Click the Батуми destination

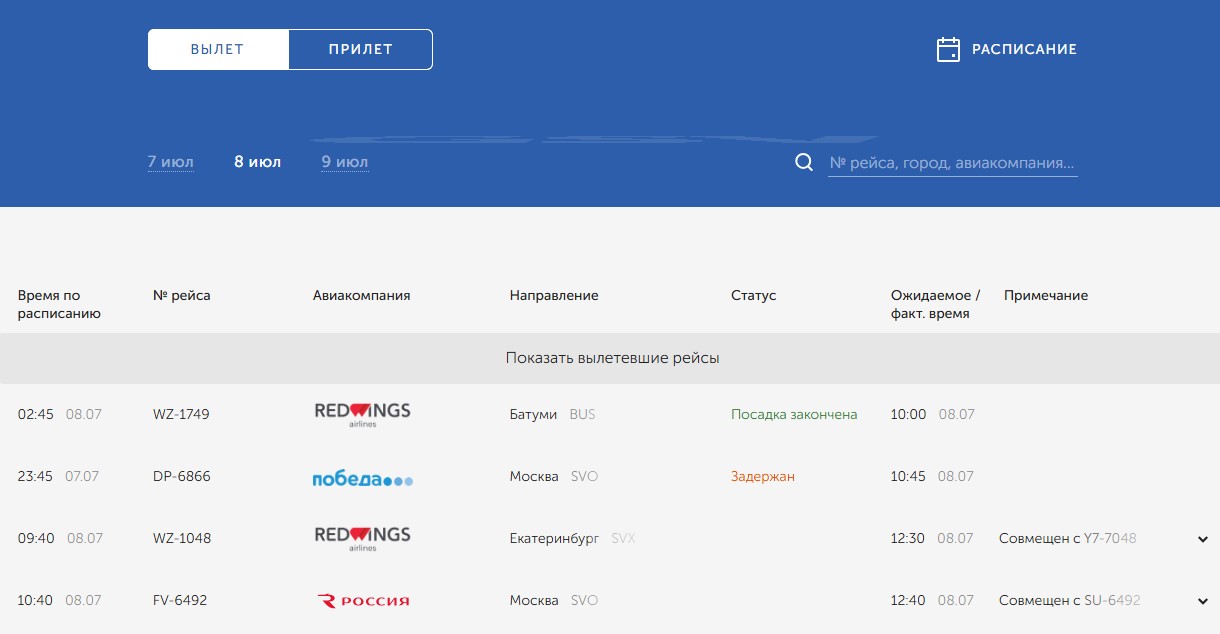(533, 414)
